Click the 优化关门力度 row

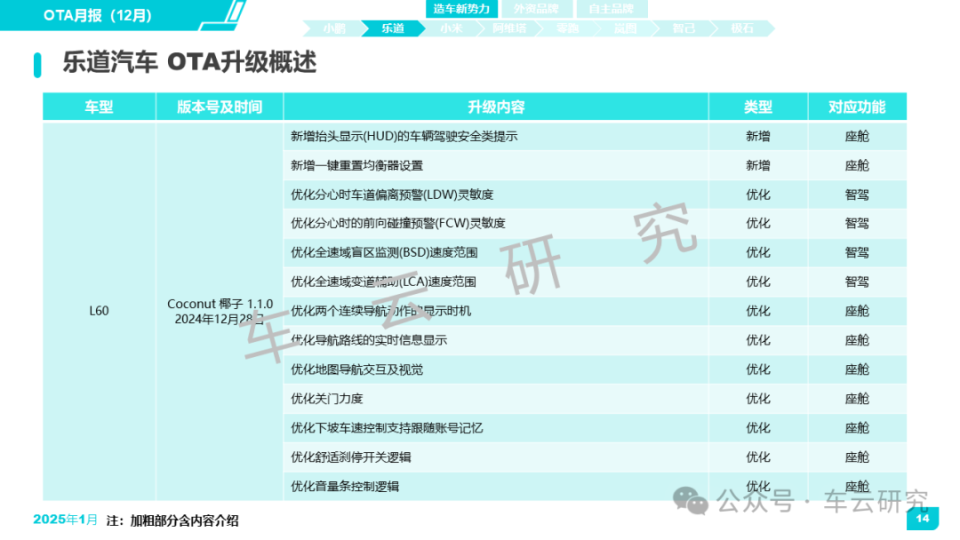pyautogui.click(x=496, y=399)
